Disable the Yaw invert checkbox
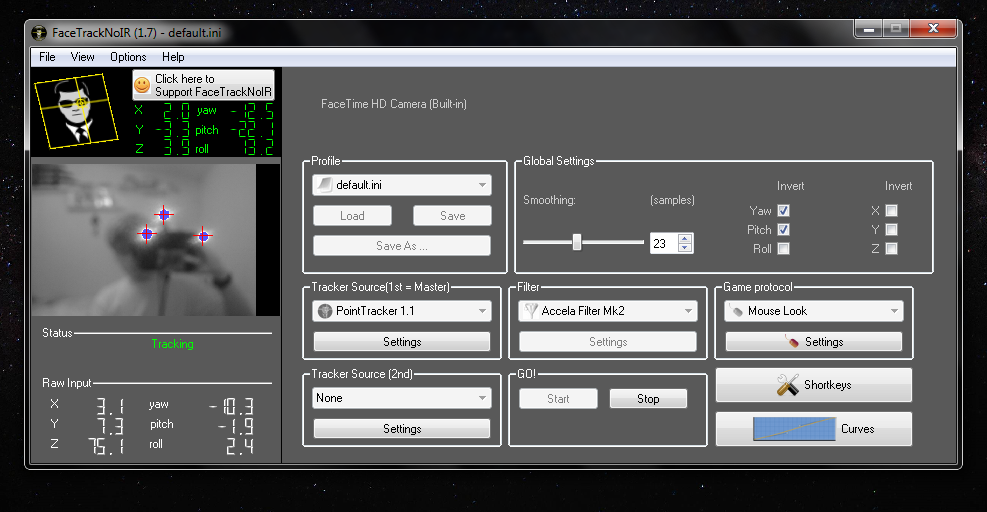The height and width of the screenshot is (512, 987). pyautogui.click(x=784, y=211)
